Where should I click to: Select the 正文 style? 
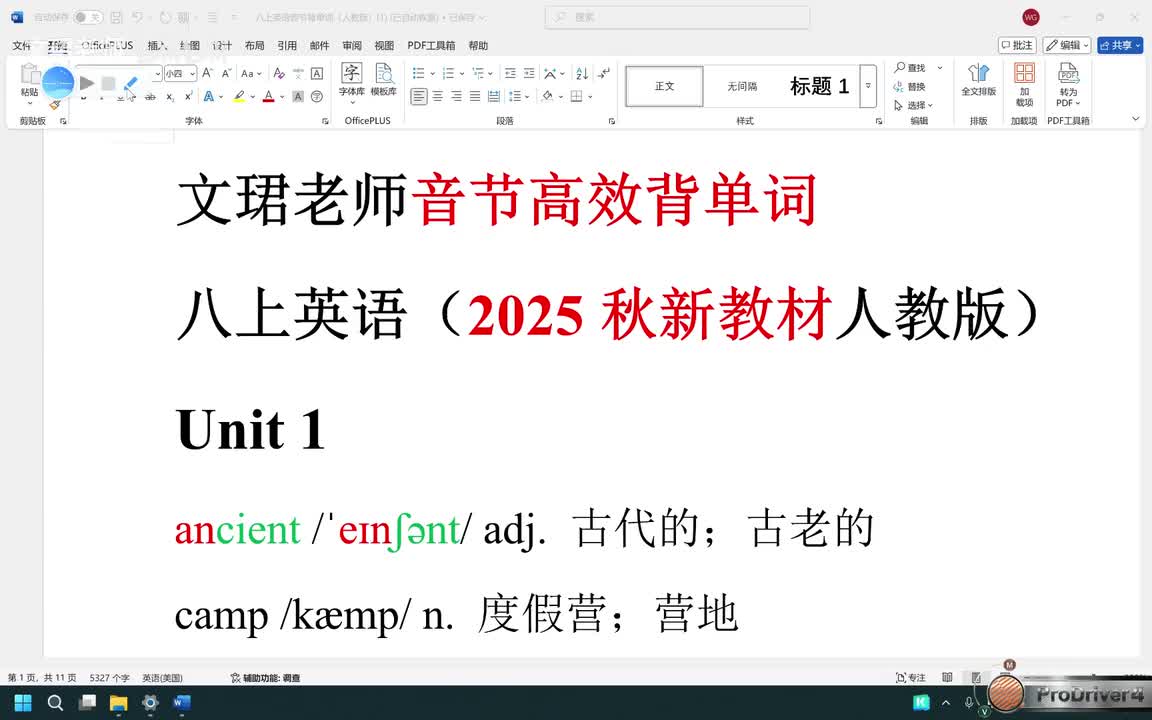pyautogui.click(x=664, y=86)
